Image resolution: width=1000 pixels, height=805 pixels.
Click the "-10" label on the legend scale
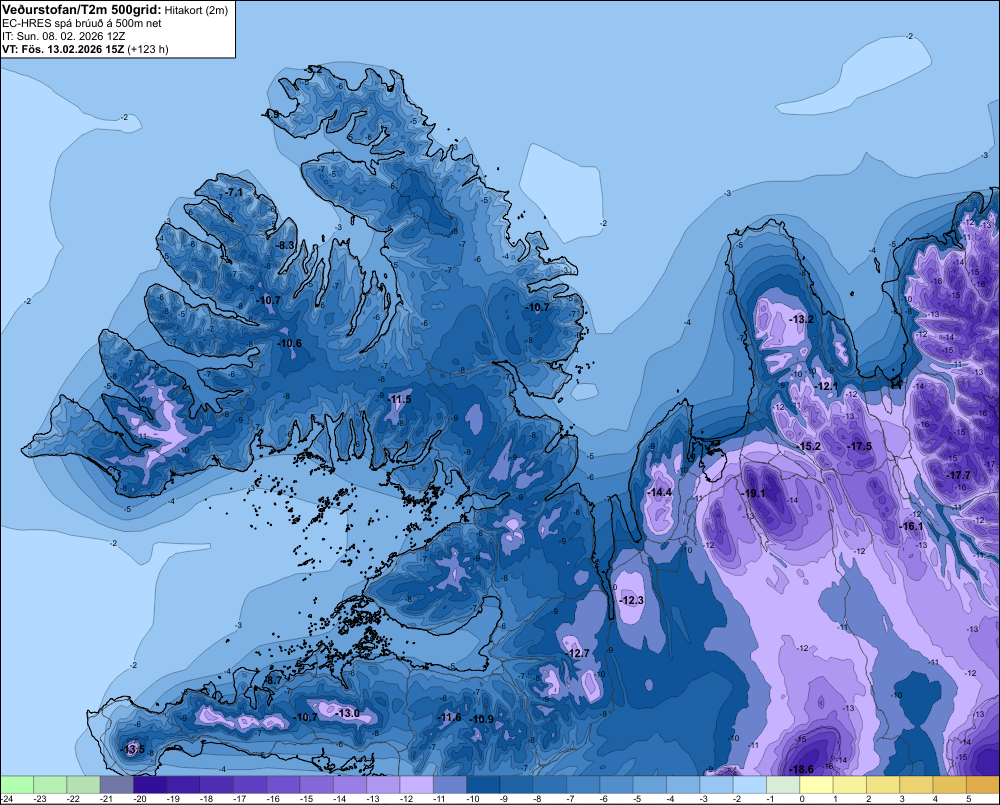tap(473, 799)
